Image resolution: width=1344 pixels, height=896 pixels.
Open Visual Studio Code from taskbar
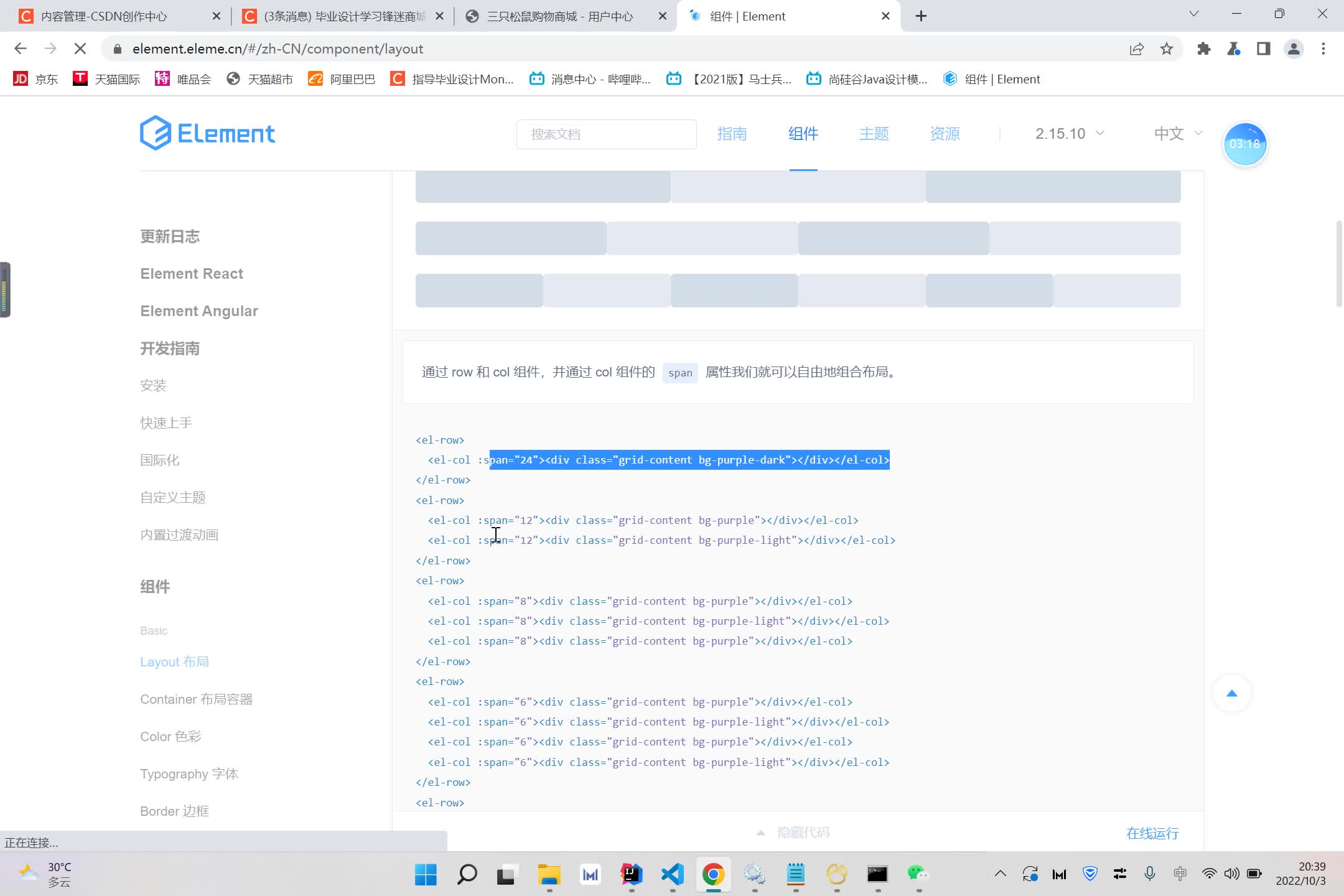click(x=672, y=874)
